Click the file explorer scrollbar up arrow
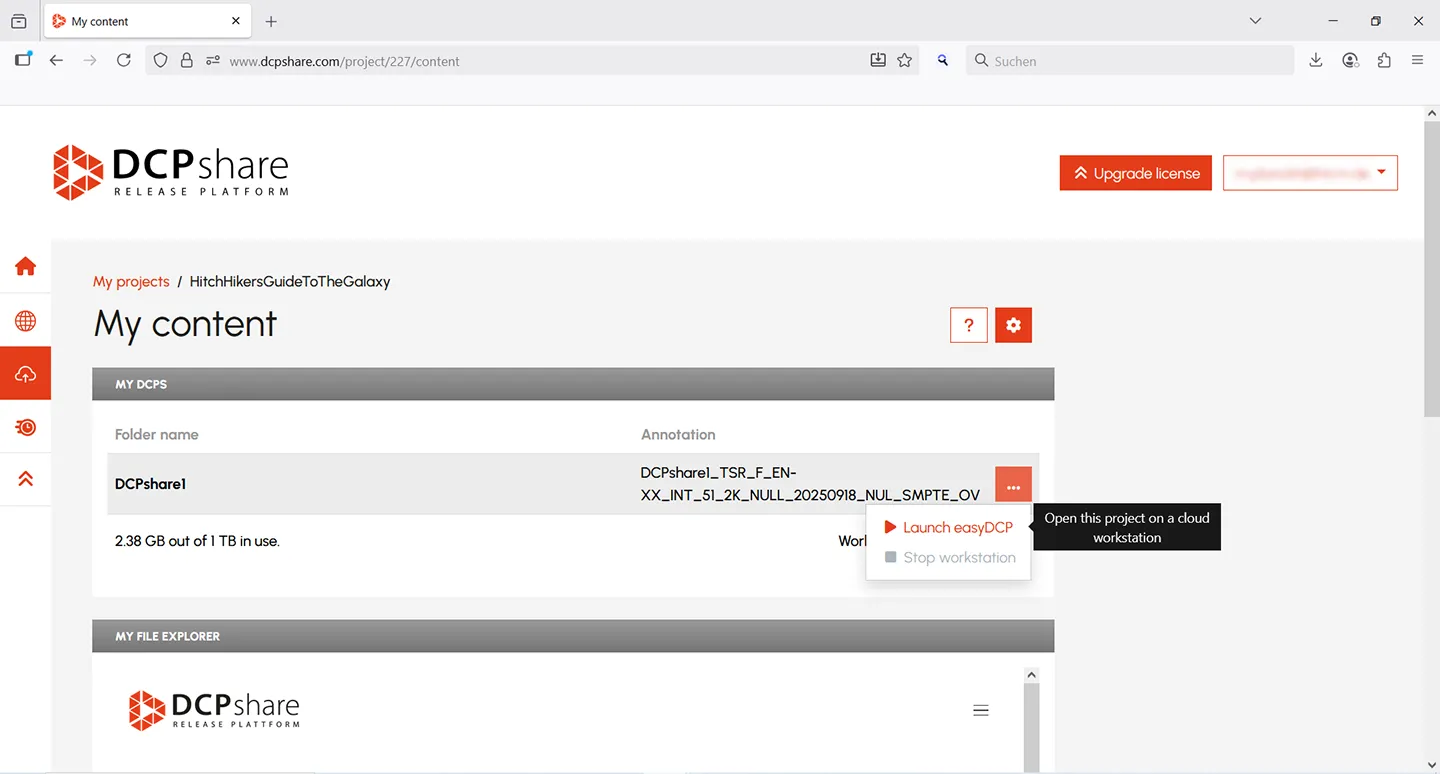The image size is (1440, 774). pos(1032,676)
